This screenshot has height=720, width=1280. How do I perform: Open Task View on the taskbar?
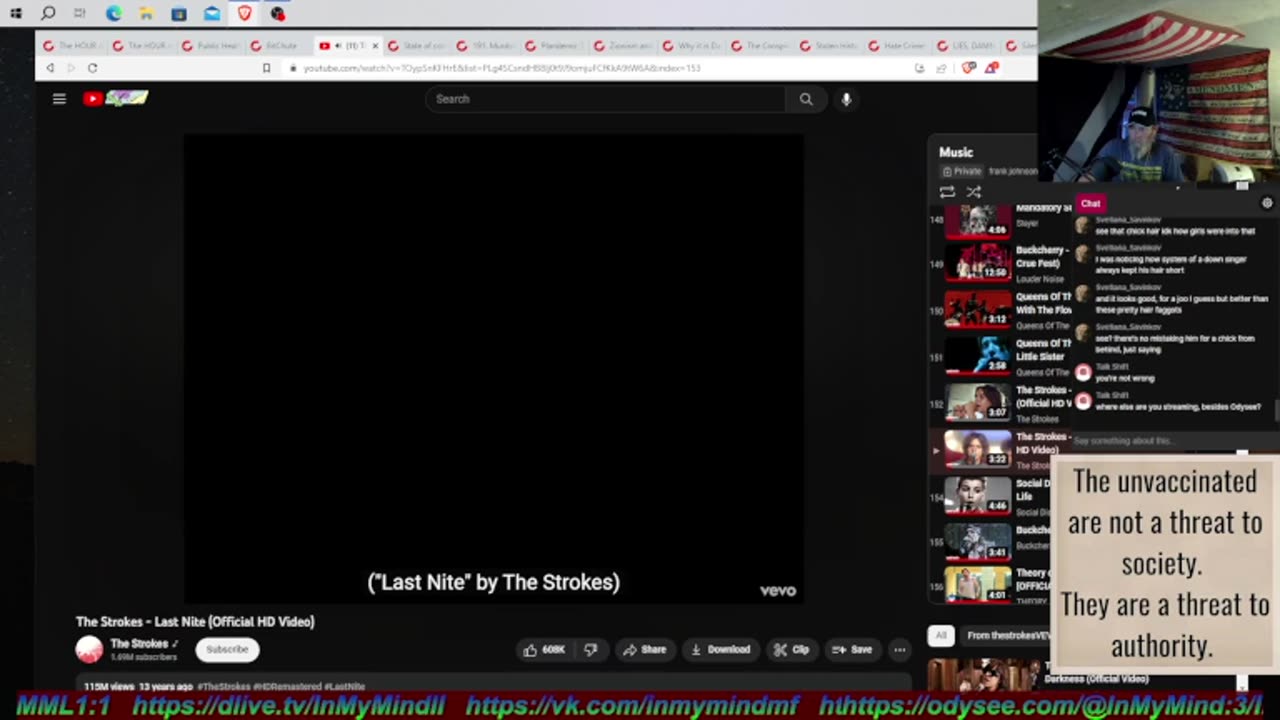(80, 14)
